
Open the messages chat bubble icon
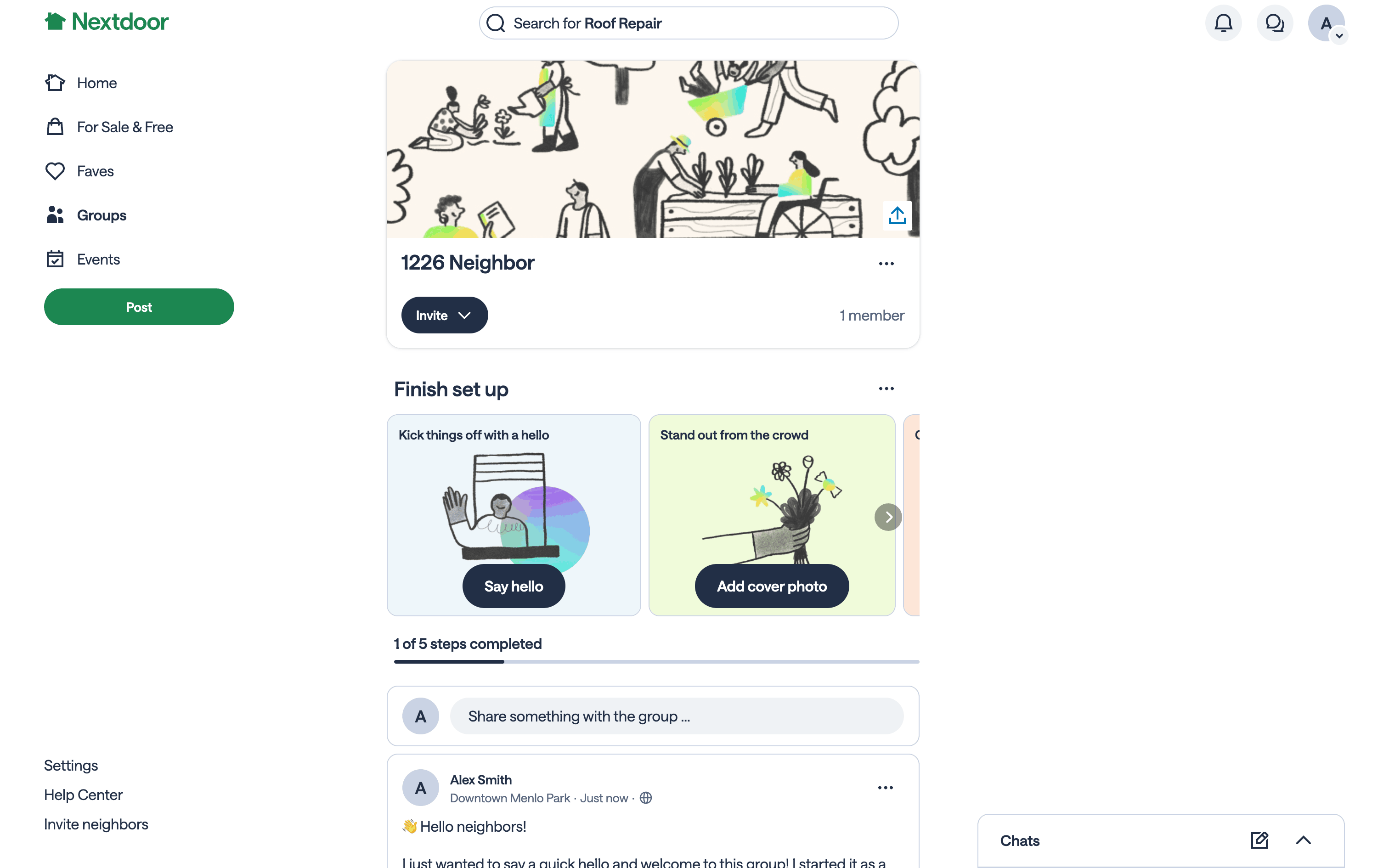(x=1275, y=23)
